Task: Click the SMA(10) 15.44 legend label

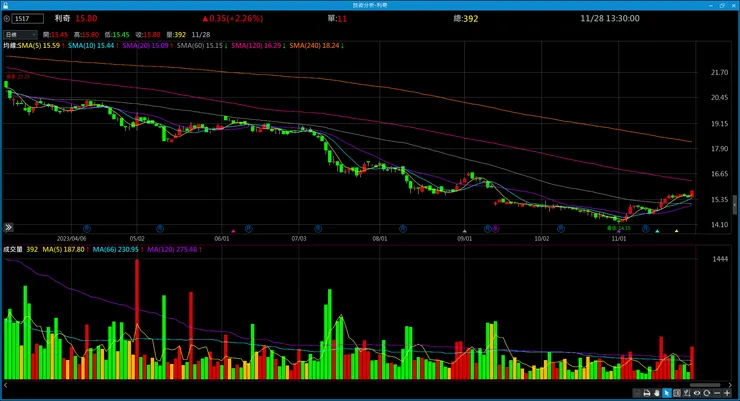Action: (91, 46)
